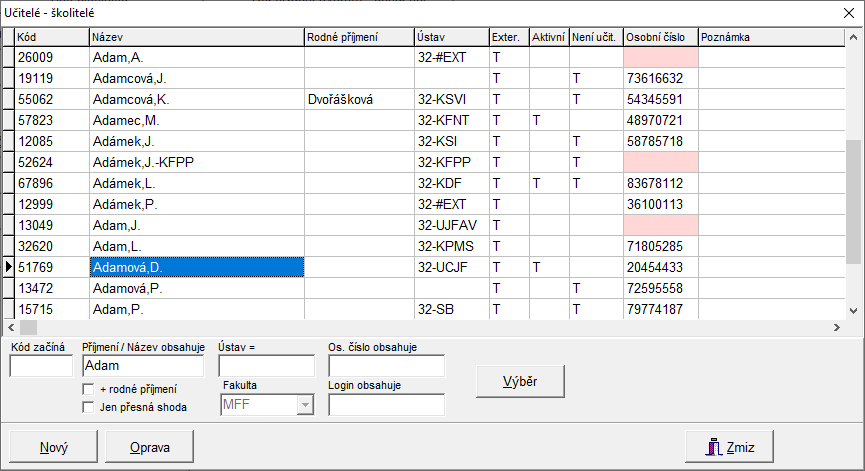Enable the '+ rodné příjmení' checkbox
Viewport: 865px width, 471px height.
click(x=88, y=389)
